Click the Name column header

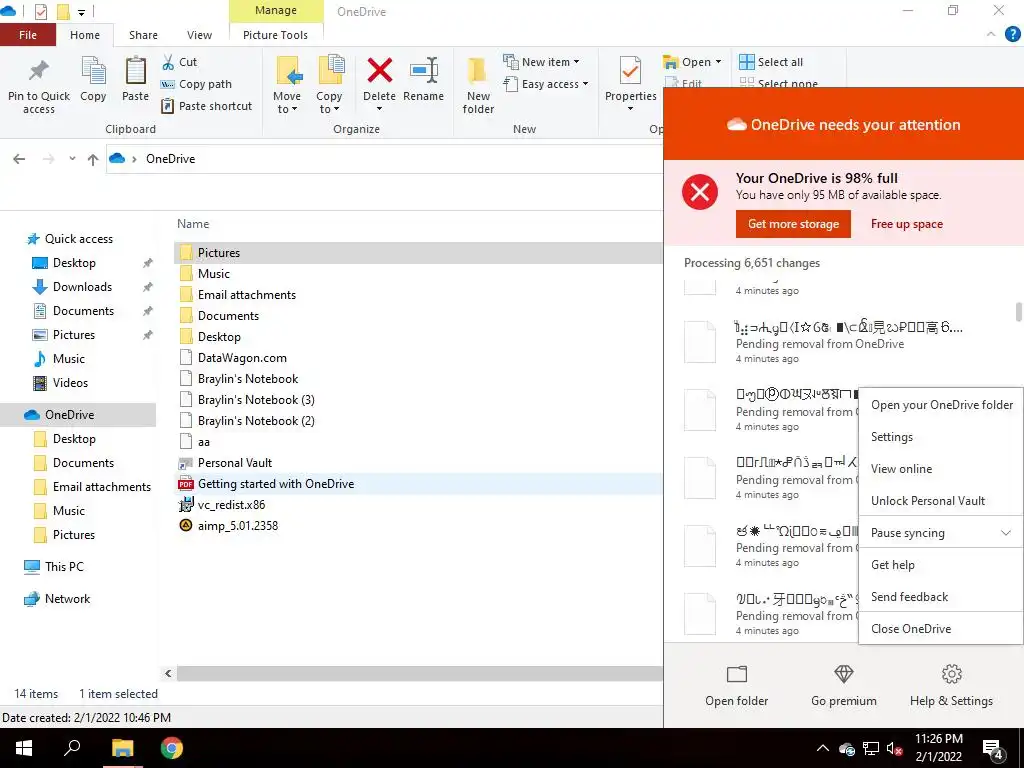(x=193, y=224)
